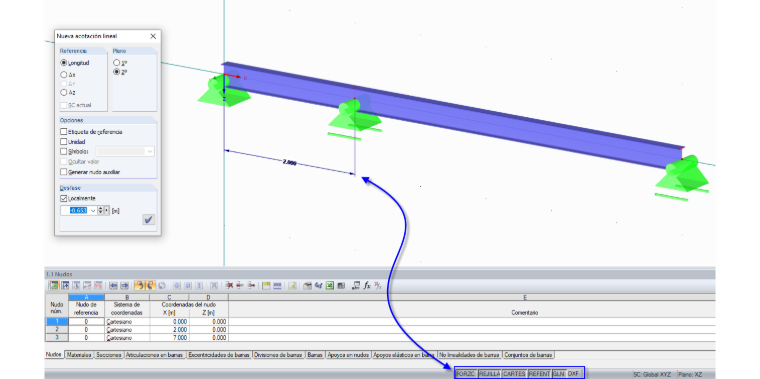
Task: Open the No linealidades de barras tab
Action: click(x=469, y=355)
